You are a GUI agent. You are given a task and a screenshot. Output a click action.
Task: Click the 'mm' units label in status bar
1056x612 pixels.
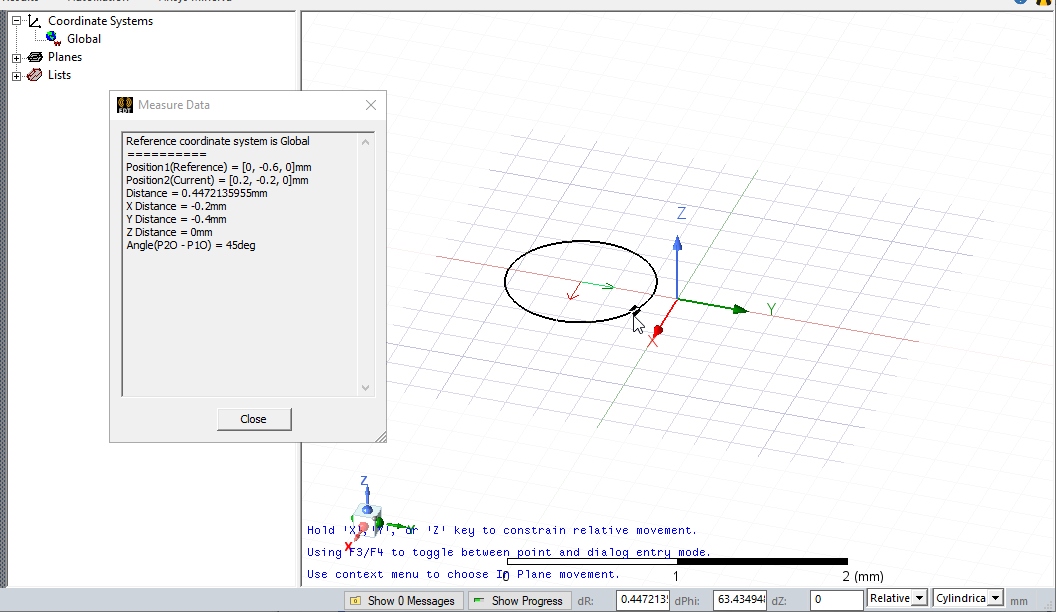click(1019, 601)
